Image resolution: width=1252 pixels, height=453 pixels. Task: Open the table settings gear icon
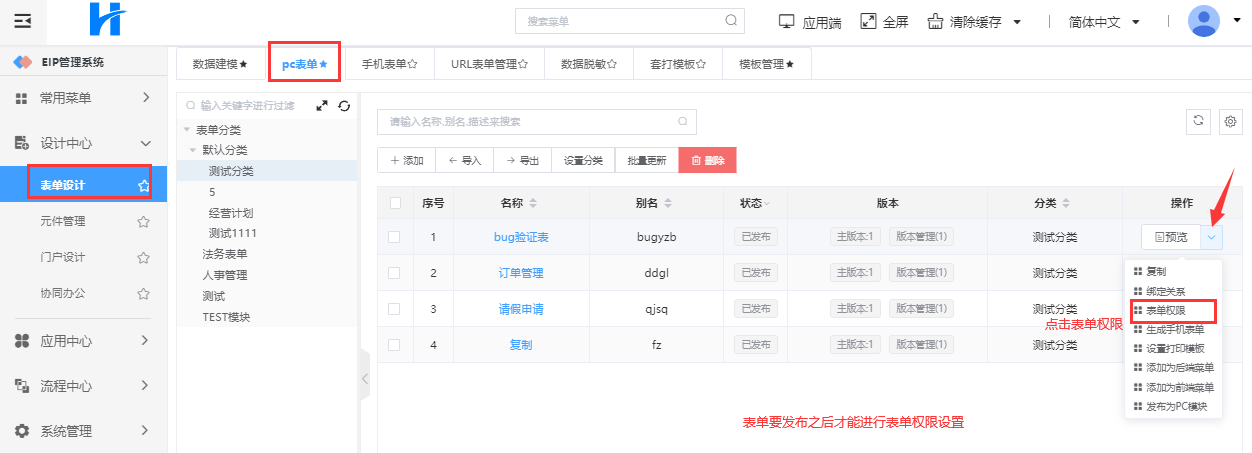pyautogui.click(x=1231, y=121)
